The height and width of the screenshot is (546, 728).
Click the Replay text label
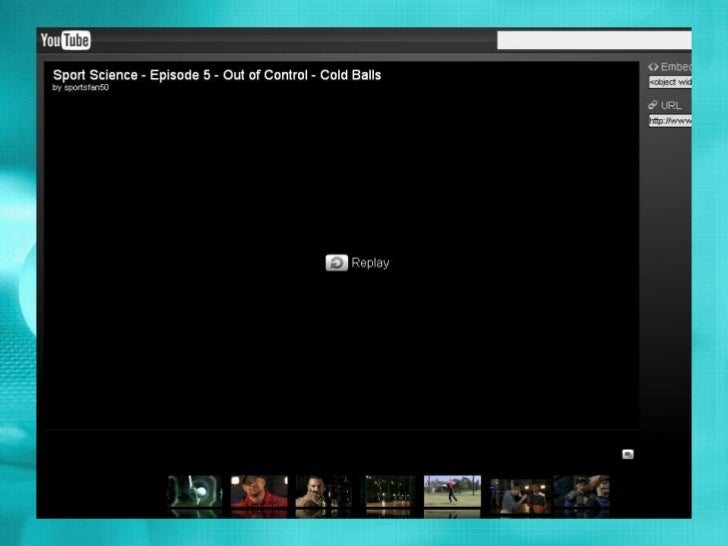click(370, 263)
